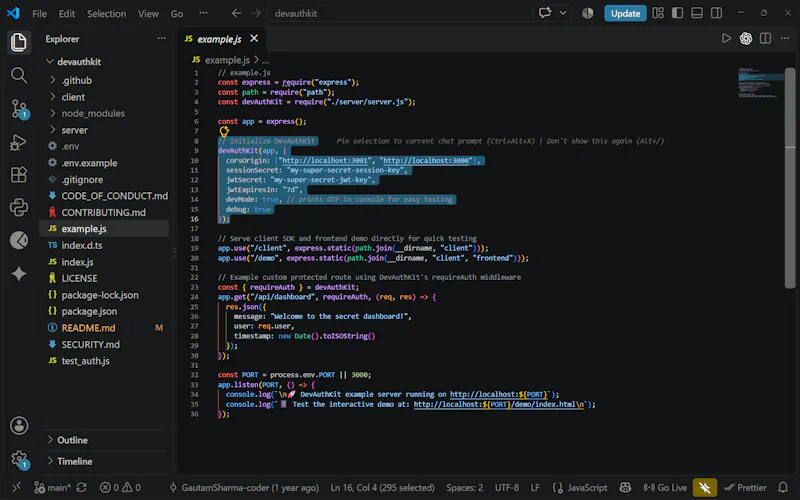Open the Extensions view
Viewport: 800px width, 500px height.
[x=19, y=174]
